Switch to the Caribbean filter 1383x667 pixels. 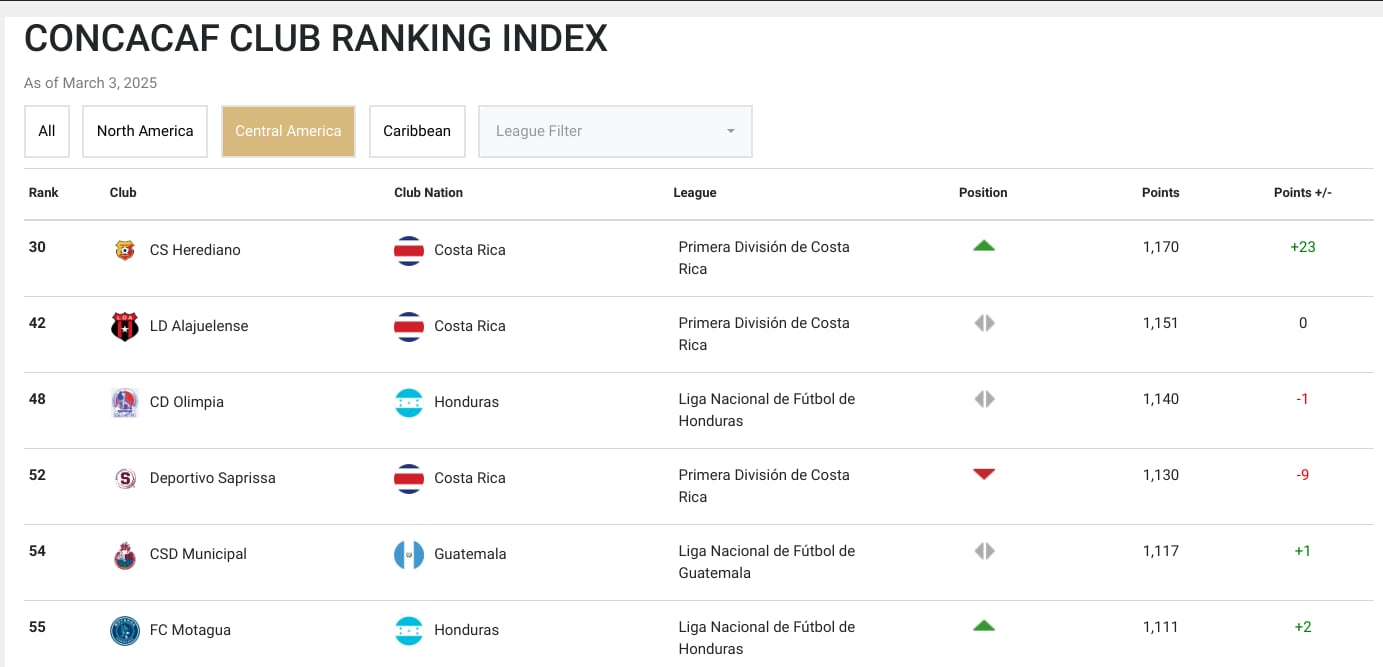(417, 131)
